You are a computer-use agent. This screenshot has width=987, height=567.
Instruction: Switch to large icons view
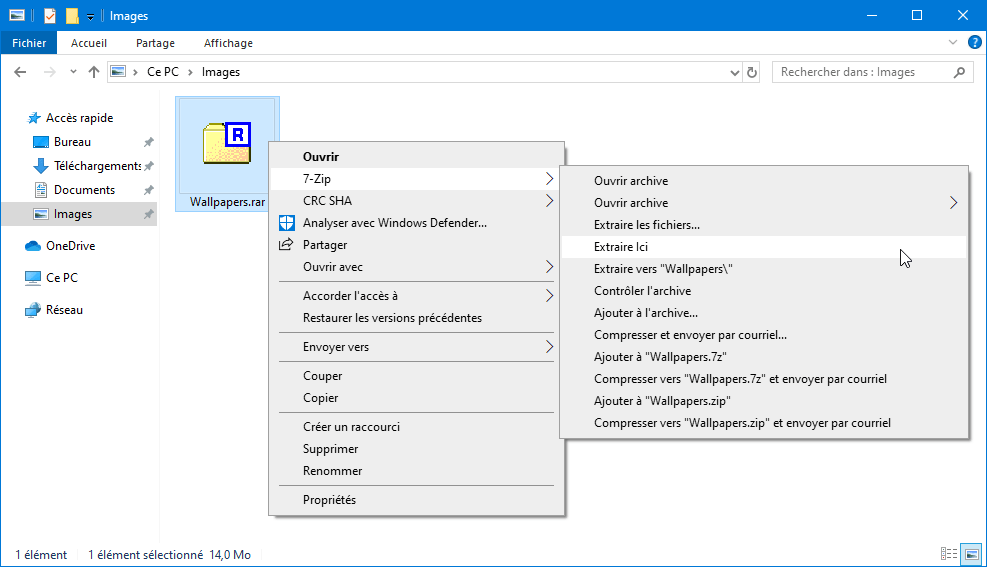pyautogui.click(x=972, y=554)
